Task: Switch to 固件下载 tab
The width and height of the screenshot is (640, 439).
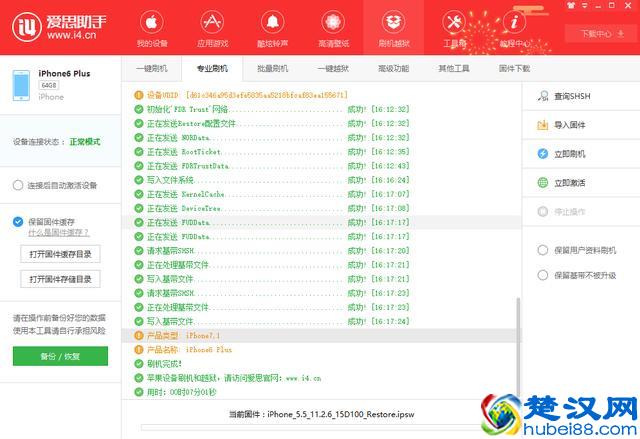Action: point(514,68)
